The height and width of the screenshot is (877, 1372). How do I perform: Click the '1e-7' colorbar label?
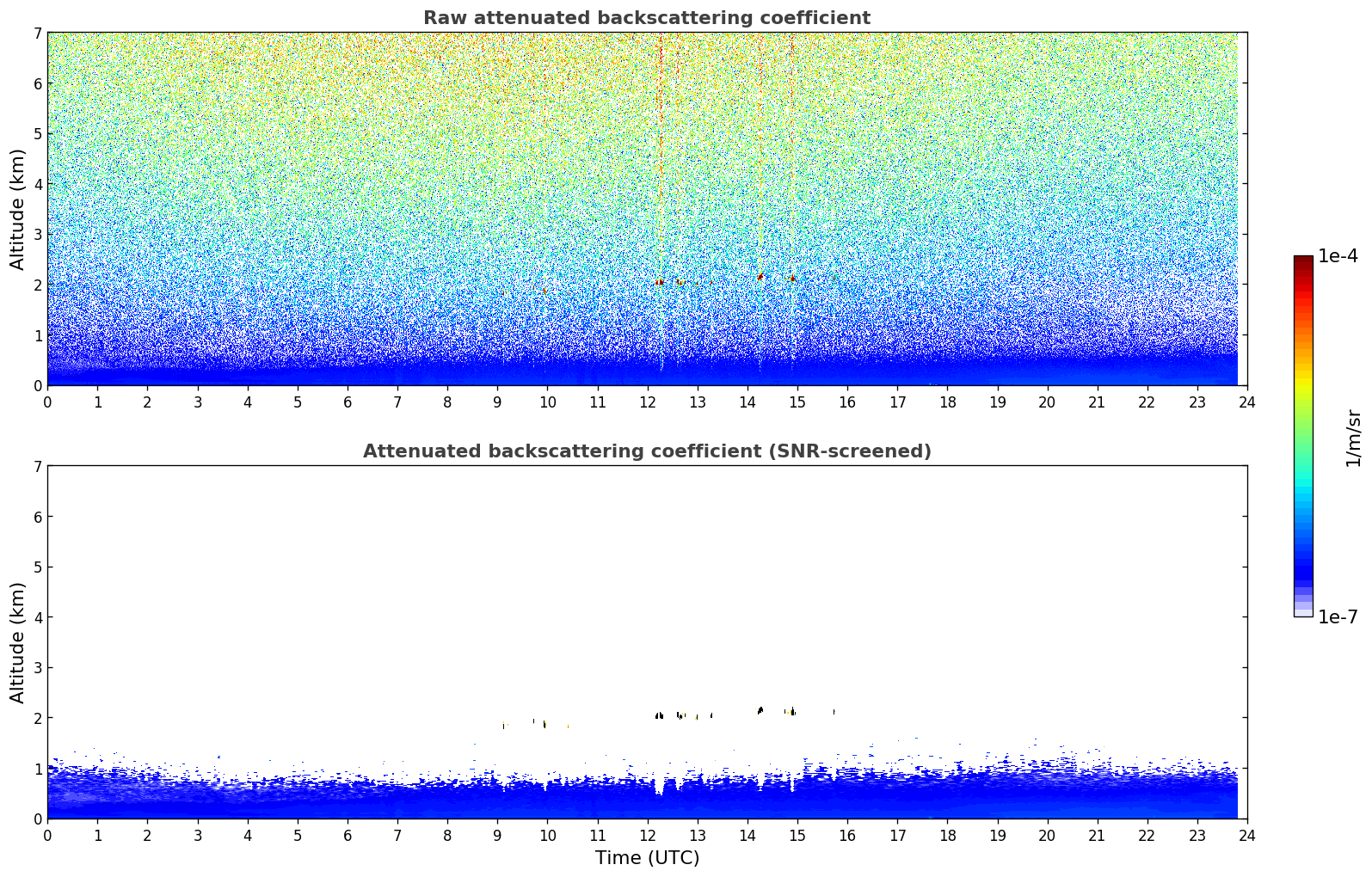[1338, 617]
